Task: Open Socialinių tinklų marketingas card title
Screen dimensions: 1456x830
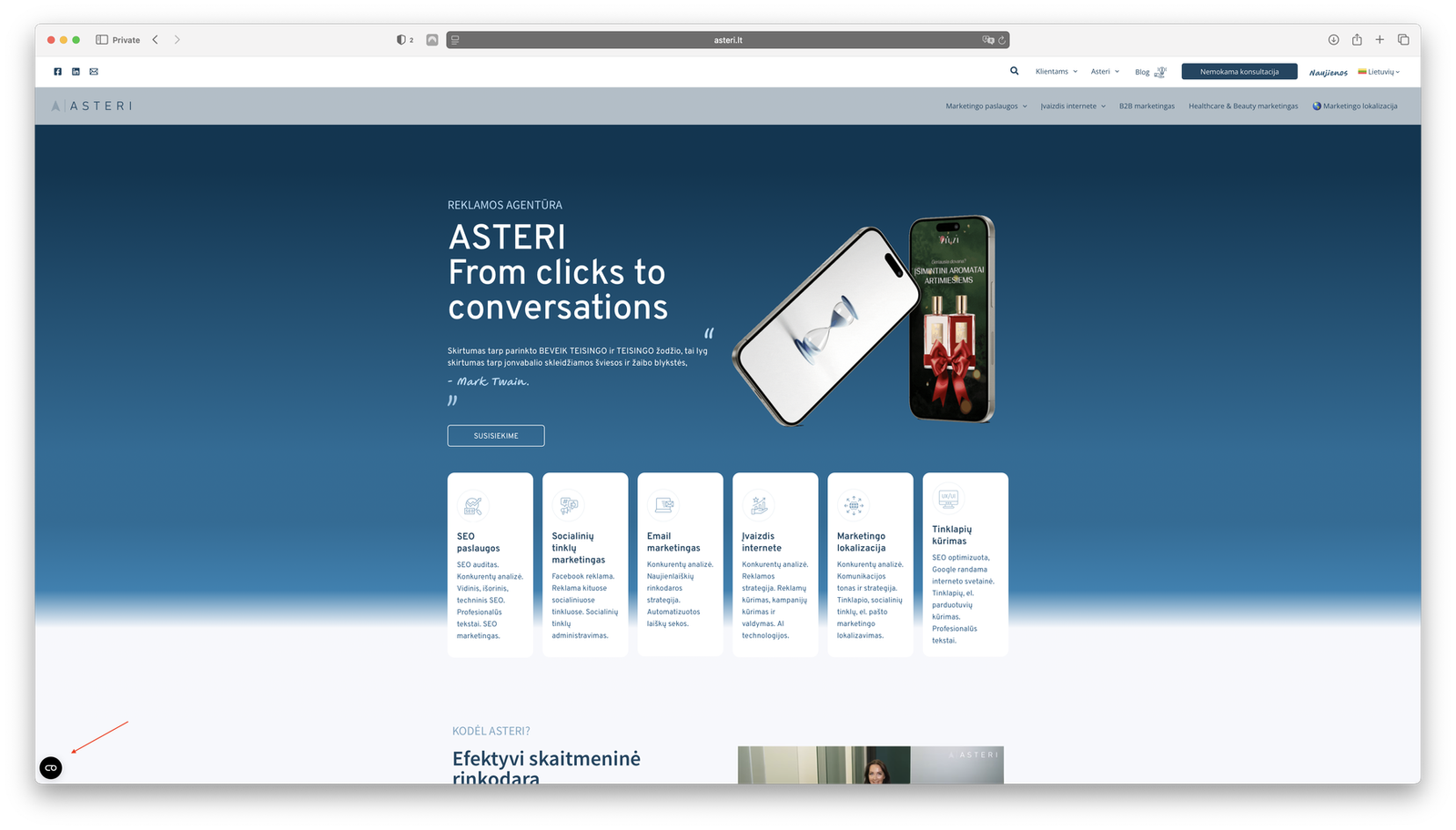Action: click(x=579, y=548)
